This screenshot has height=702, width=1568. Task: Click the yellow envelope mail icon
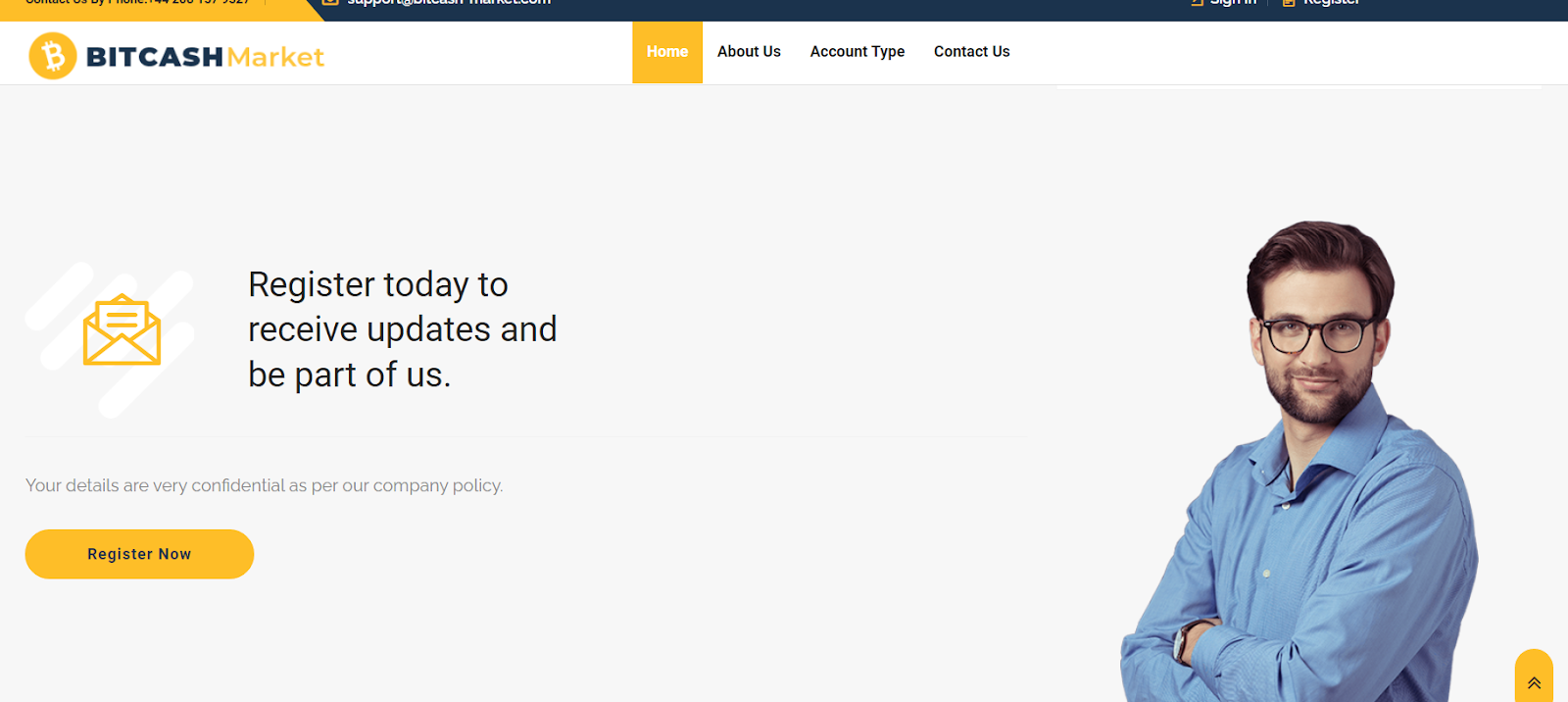(122, 329)
